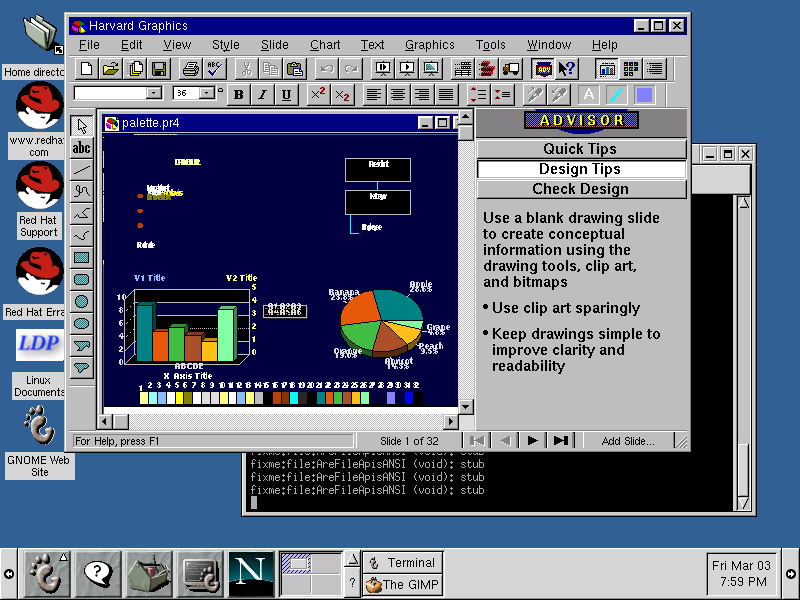Open the Tools menu
This screenshot has height=600, width=800.
(490, 45)
